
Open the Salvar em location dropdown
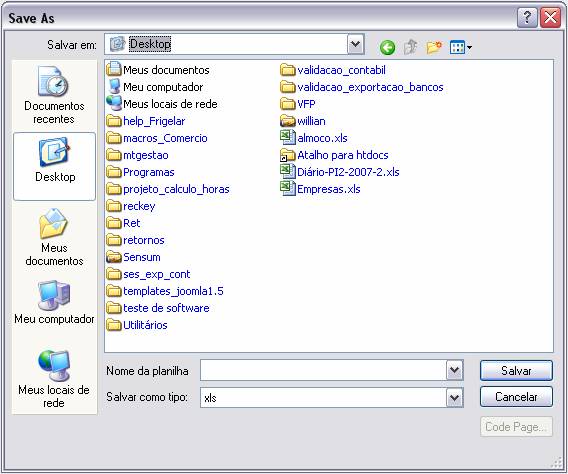[356, 44]
